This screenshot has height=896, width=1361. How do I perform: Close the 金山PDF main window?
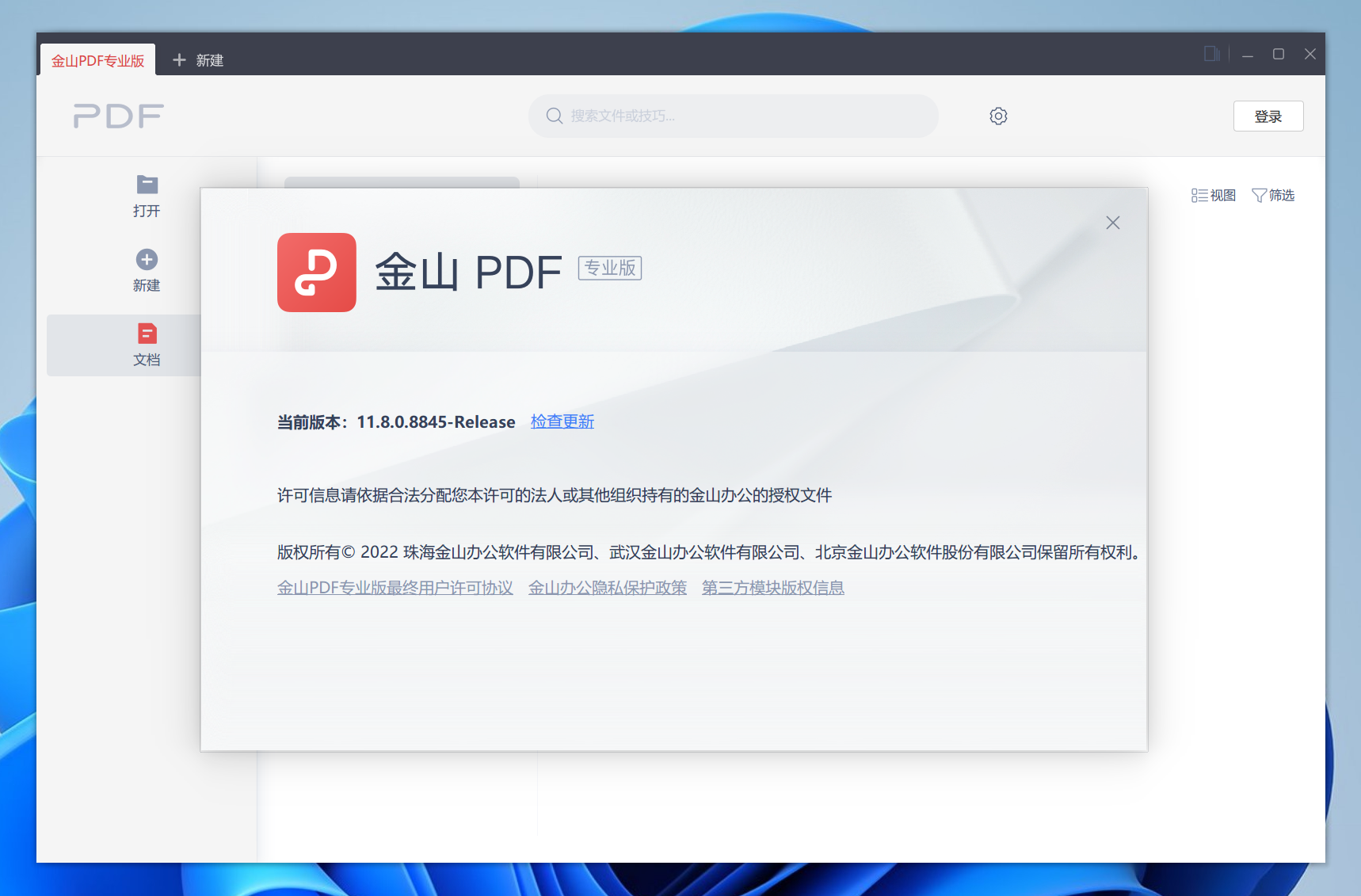point(1310,54)
